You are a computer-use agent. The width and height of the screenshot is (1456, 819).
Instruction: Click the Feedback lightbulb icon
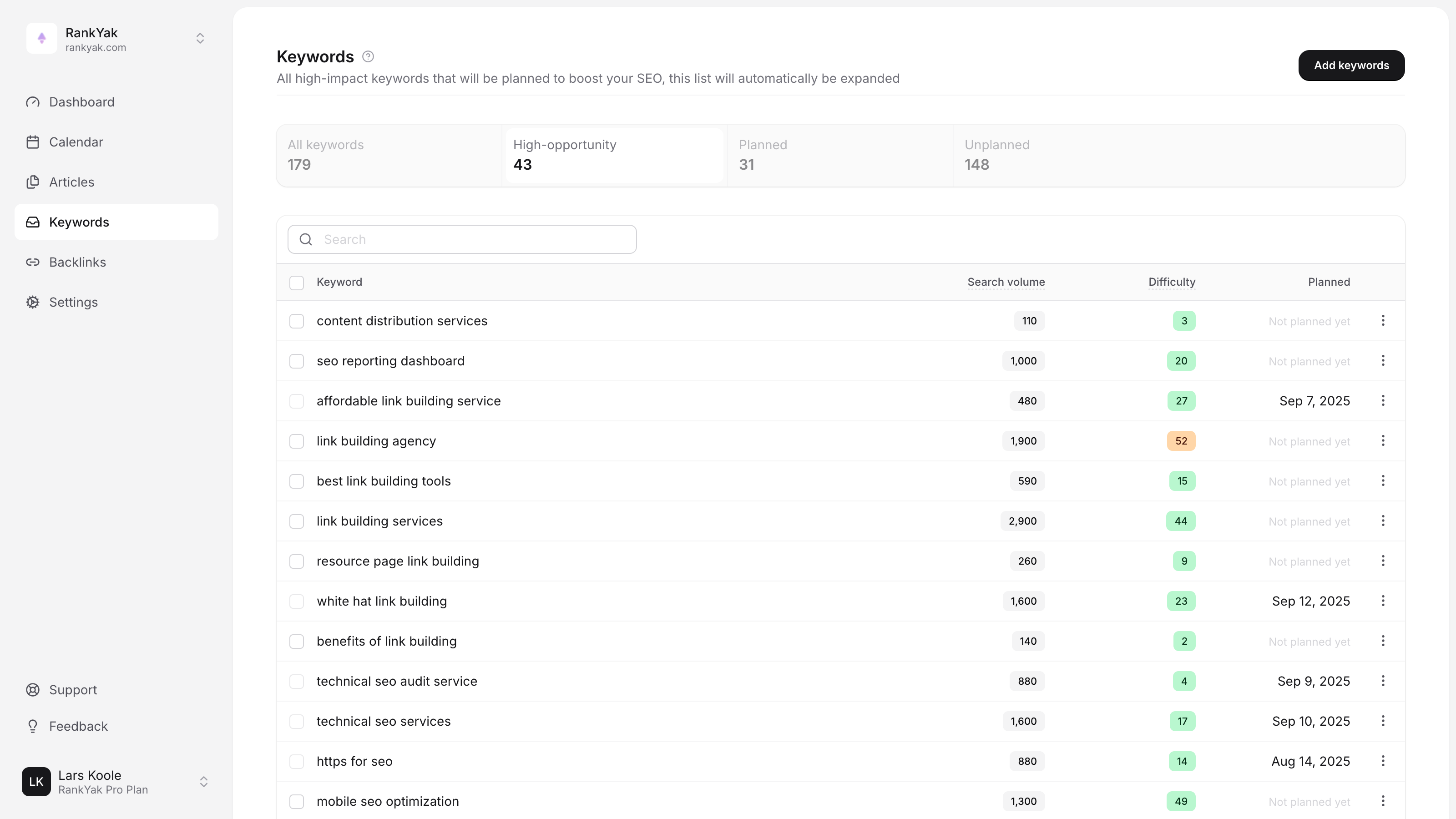coord(33,726)
